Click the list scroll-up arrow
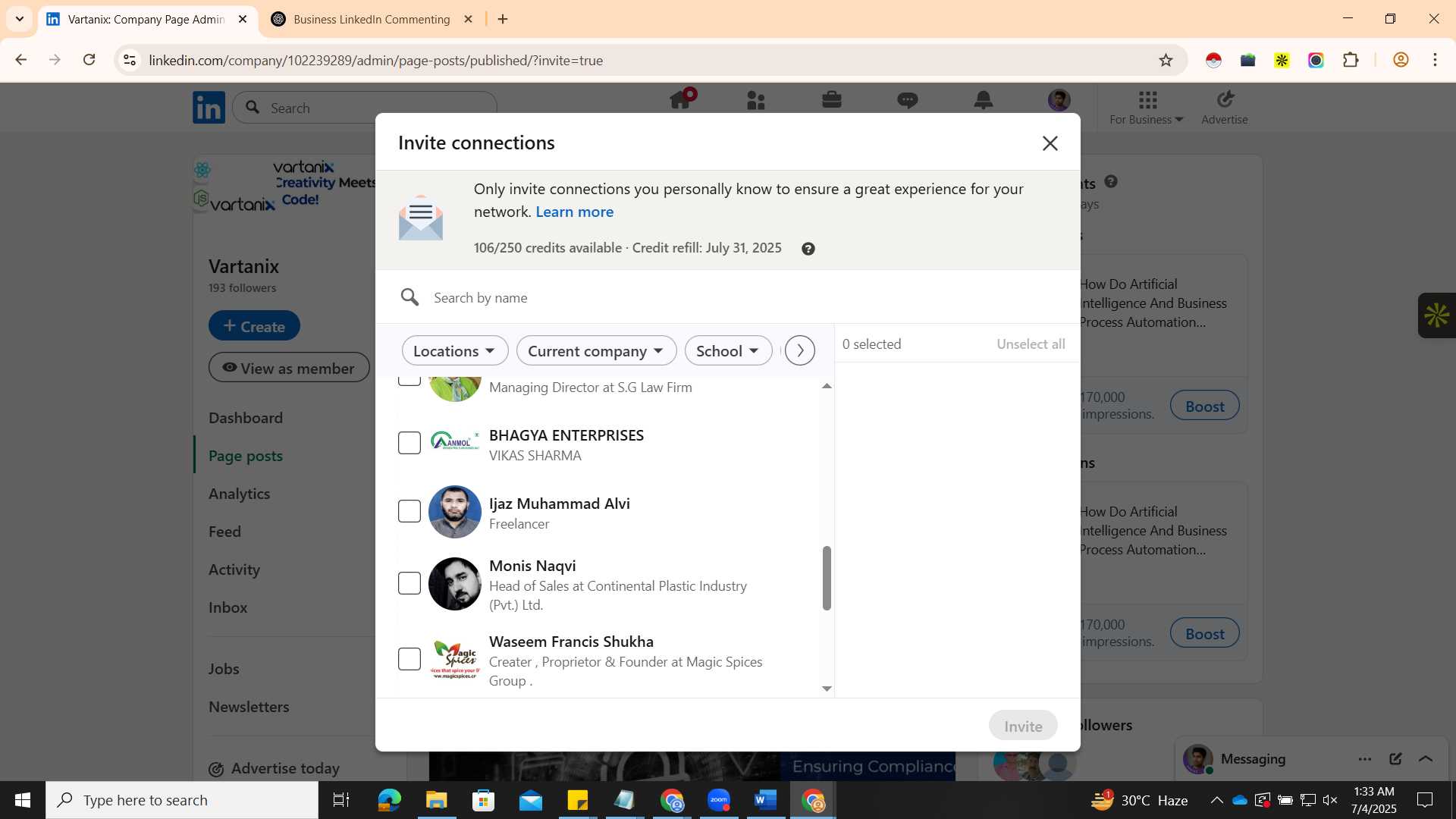Image resolution: width=1456 pixels, height=819 pixels. 827,386
